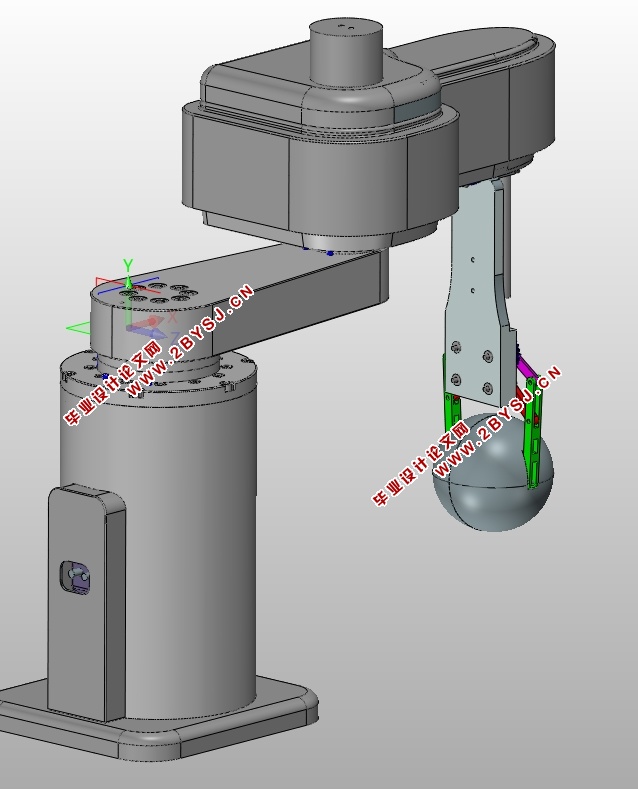Select the gray sphere held by gripper

coord(493,472)
